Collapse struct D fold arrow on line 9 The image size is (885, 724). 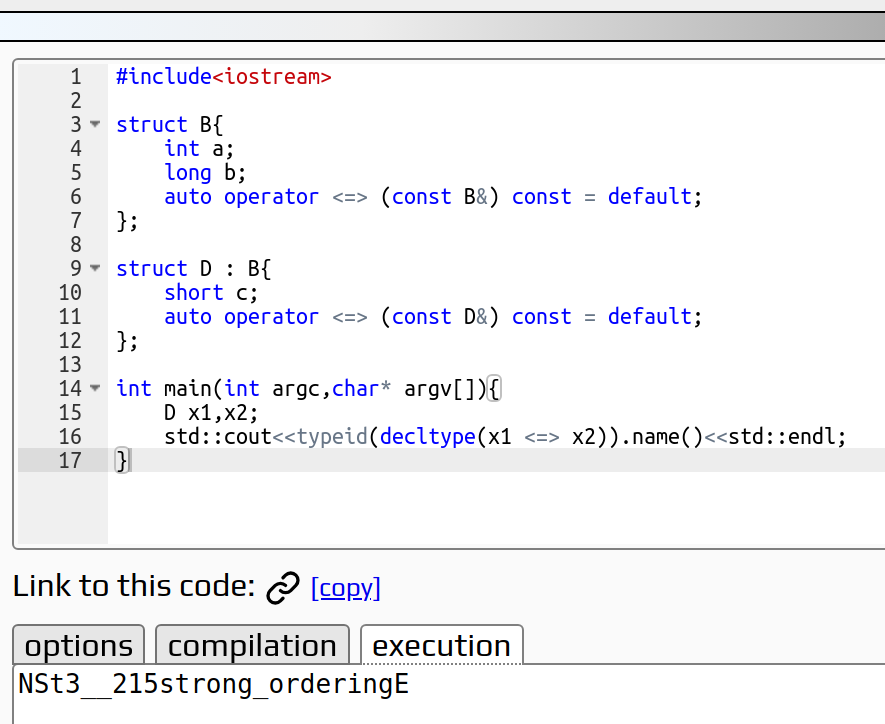95,268
